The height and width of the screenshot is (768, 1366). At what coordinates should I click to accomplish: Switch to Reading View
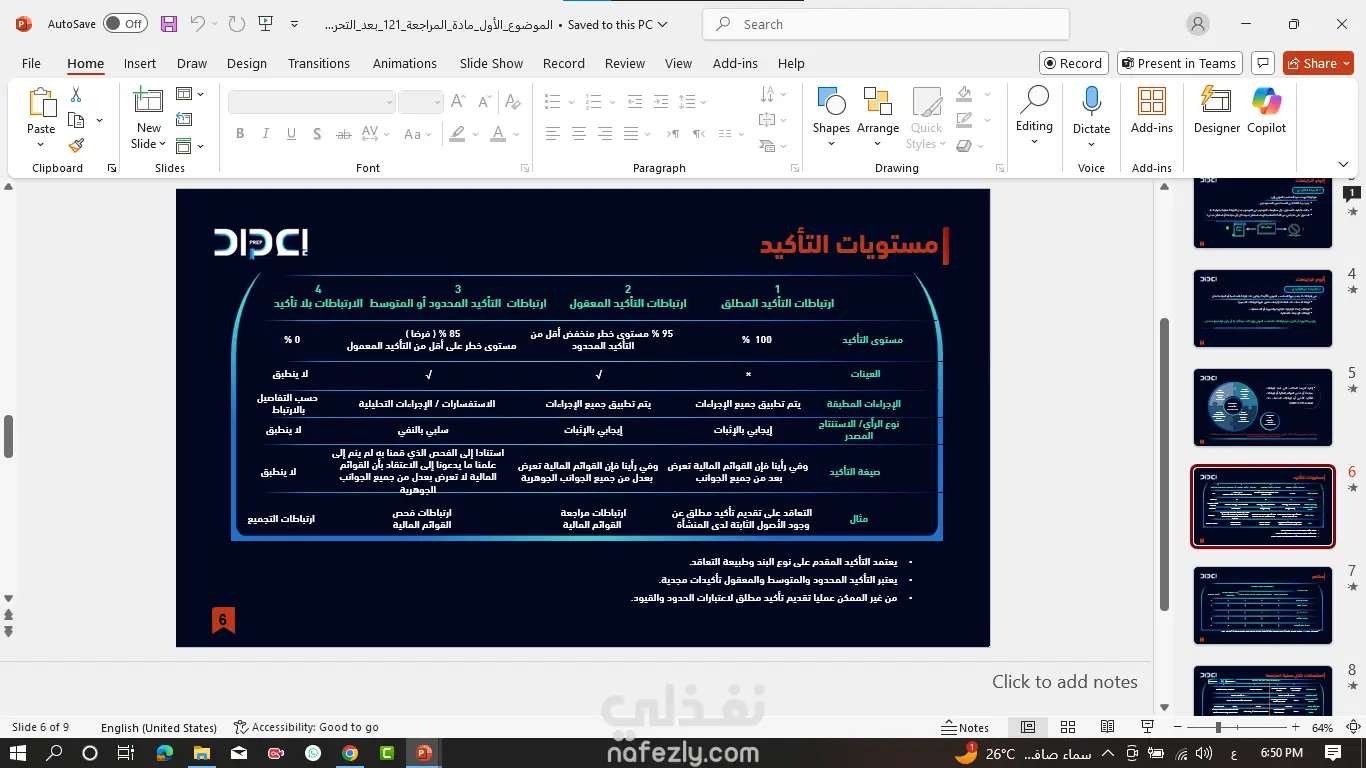pyautogui.click(x=1107, y=727)
